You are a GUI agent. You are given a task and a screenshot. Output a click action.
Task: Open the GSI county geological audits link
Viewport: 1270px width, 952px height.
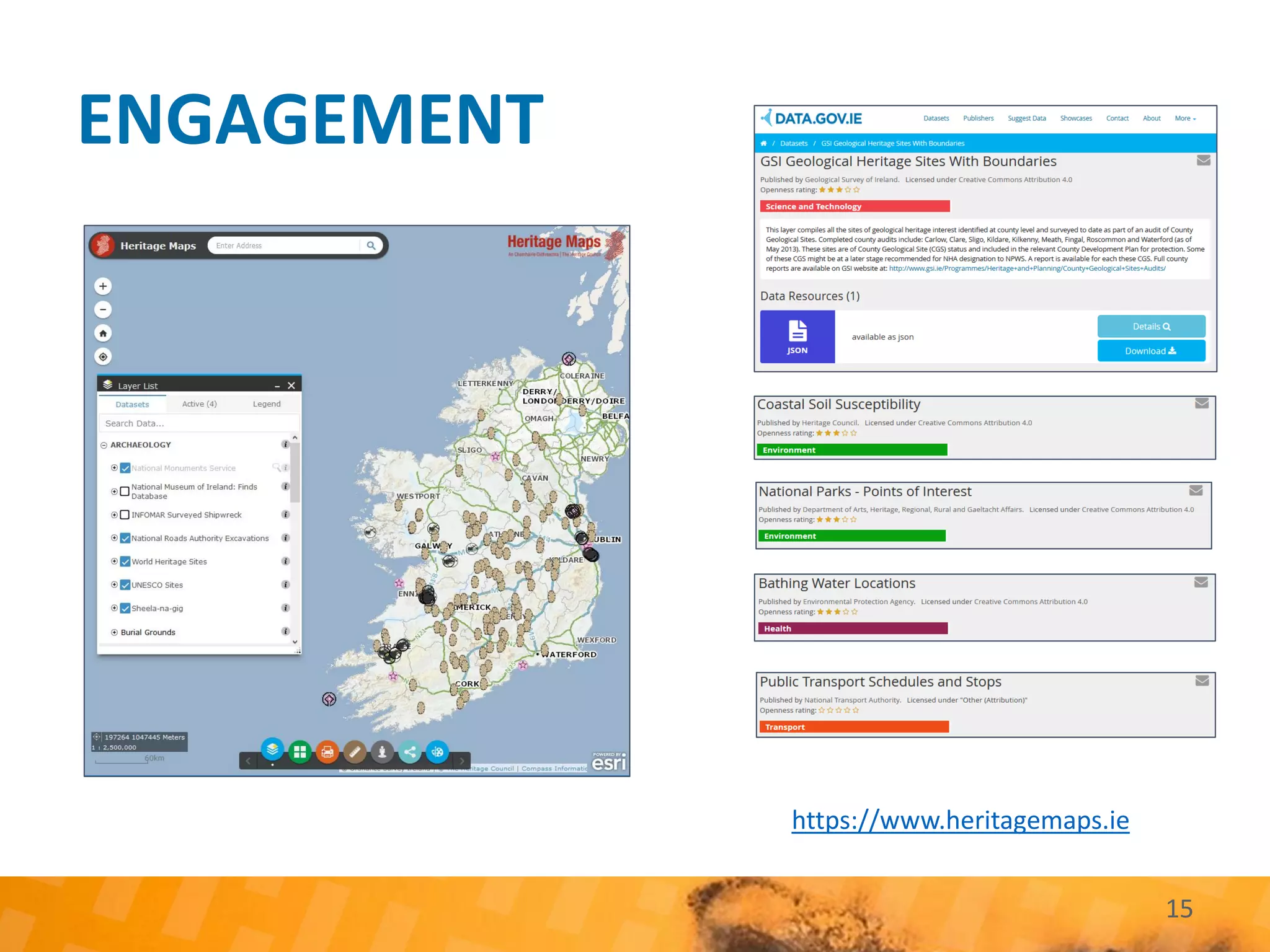(1027, 268)
